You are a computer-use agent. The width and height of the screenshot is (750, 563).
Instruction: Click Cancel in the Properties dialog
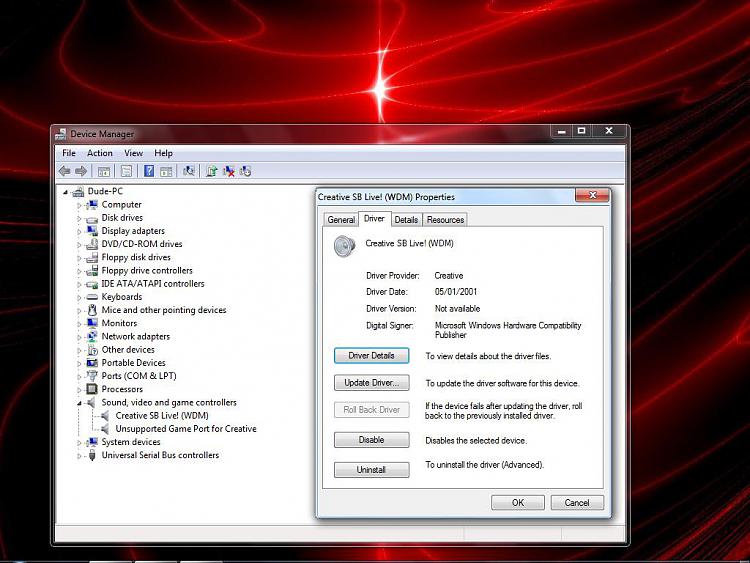pos(577,502)
